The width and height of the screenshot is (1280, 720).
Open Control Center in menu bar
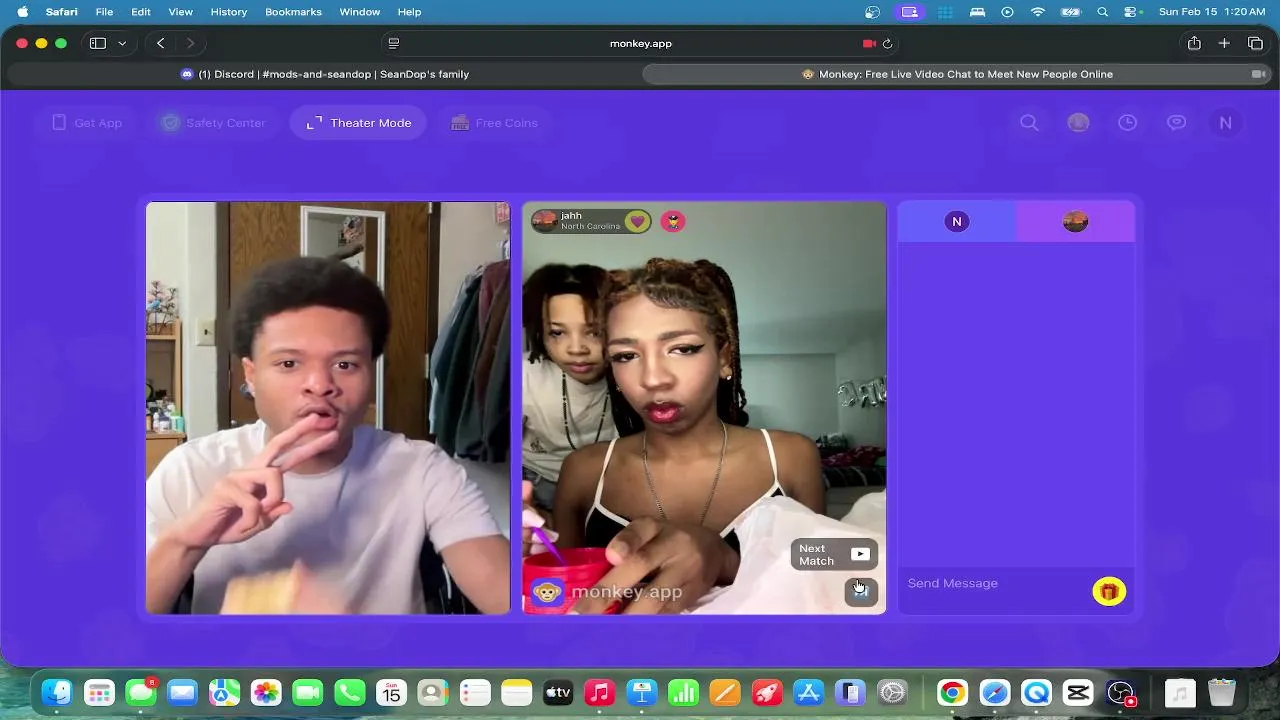(x=1132, y=12)
